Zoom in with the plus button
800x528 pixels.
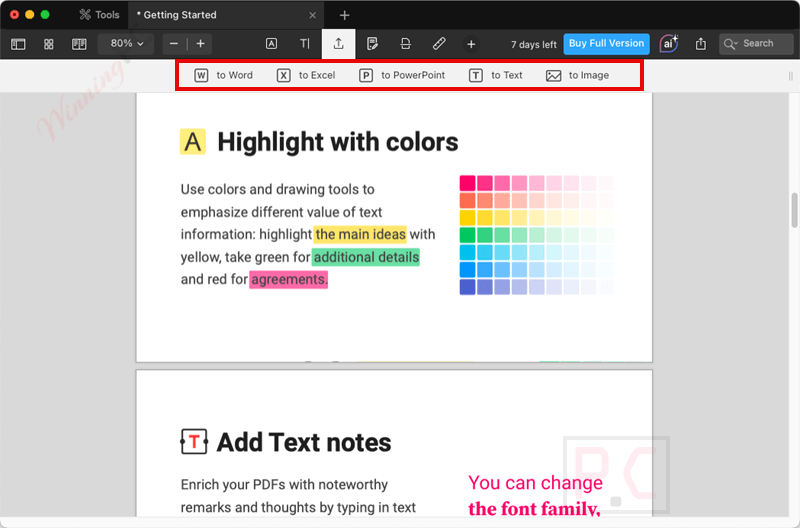click(x=201, y=44)
